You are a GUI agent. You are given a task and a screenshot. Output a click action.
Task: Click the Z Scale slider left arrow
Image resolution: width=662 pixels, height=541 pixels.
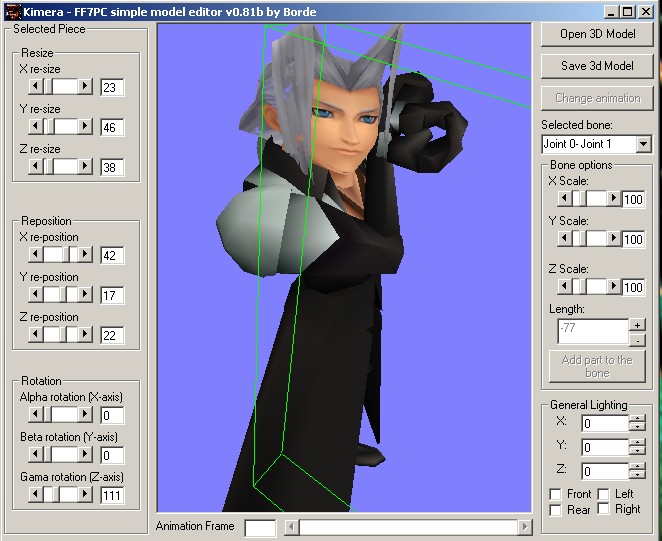point(565,287)
